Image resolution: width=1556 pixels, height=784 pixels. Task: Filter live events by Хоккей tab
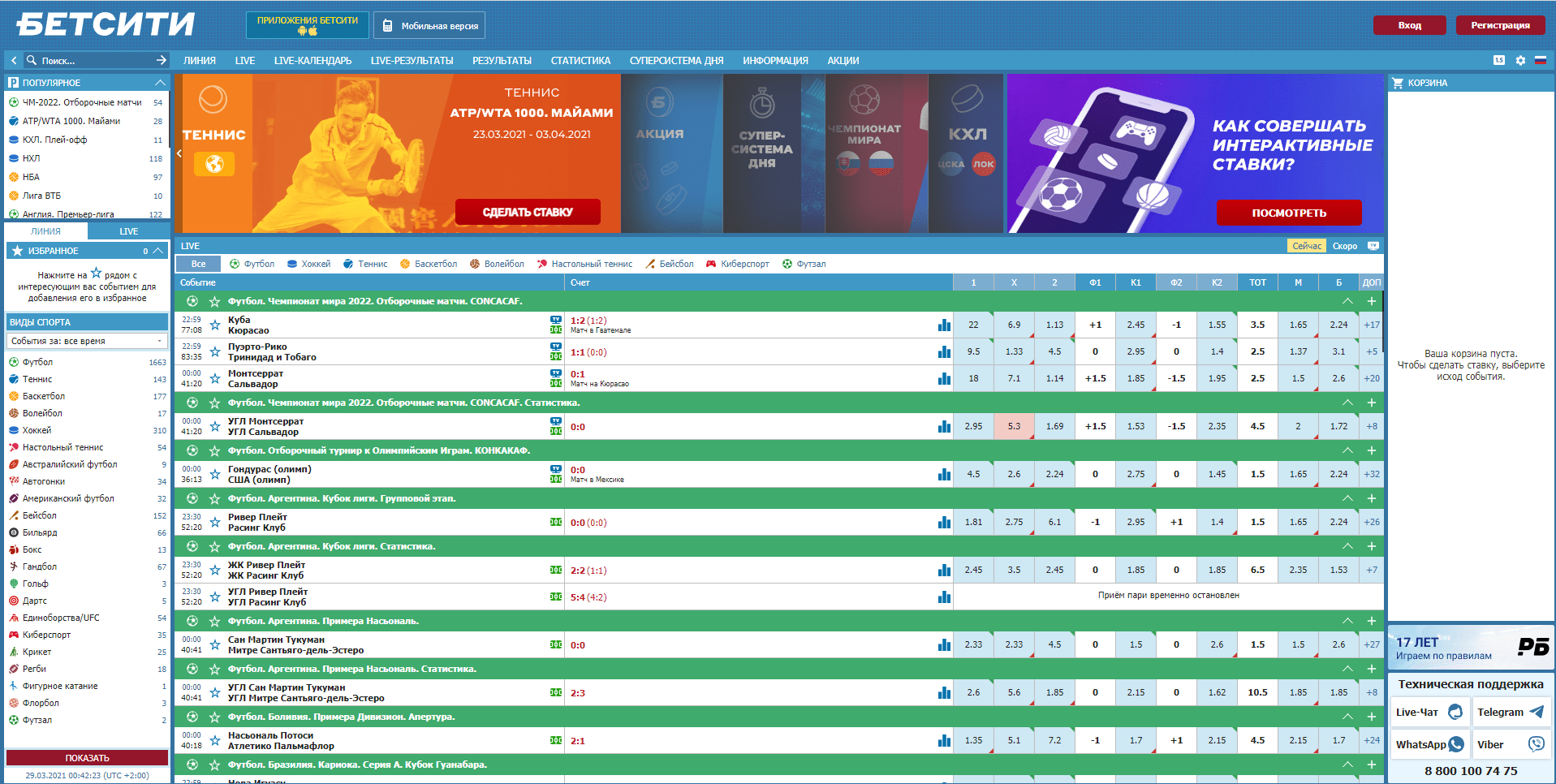309,264
